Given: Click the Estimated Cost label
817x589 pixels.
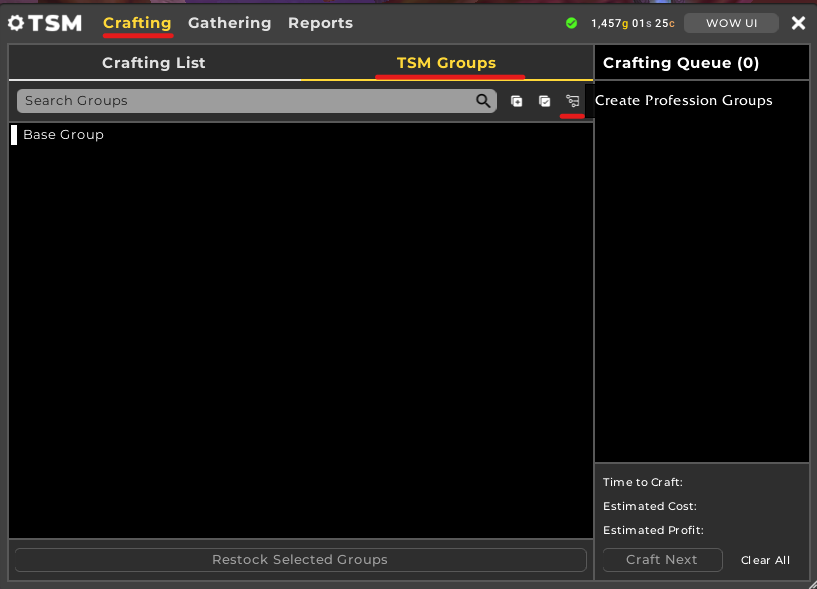Looking at the screenshot, I should click(x=650, y=506).
